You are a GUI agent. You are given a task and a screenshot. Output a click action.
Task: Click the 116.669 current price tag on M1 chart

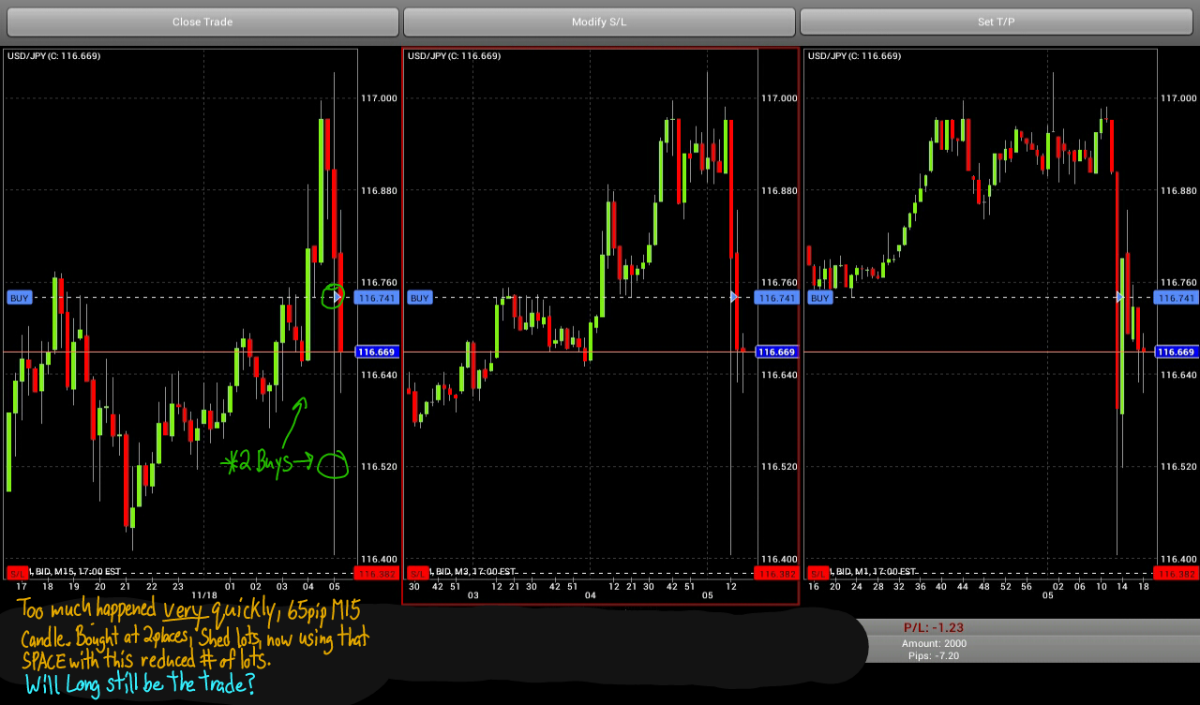tap(1176, 352)
